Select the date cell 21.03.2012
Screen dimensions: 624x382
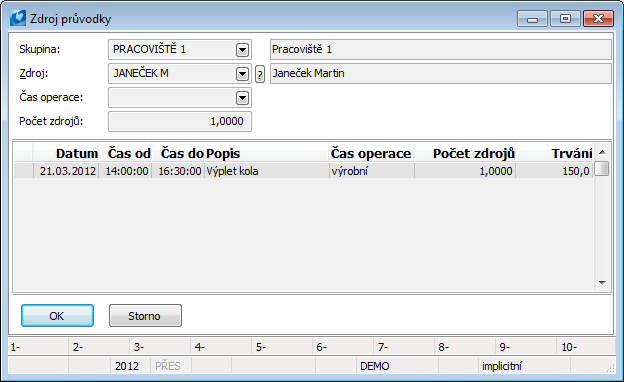pos(66,171)
